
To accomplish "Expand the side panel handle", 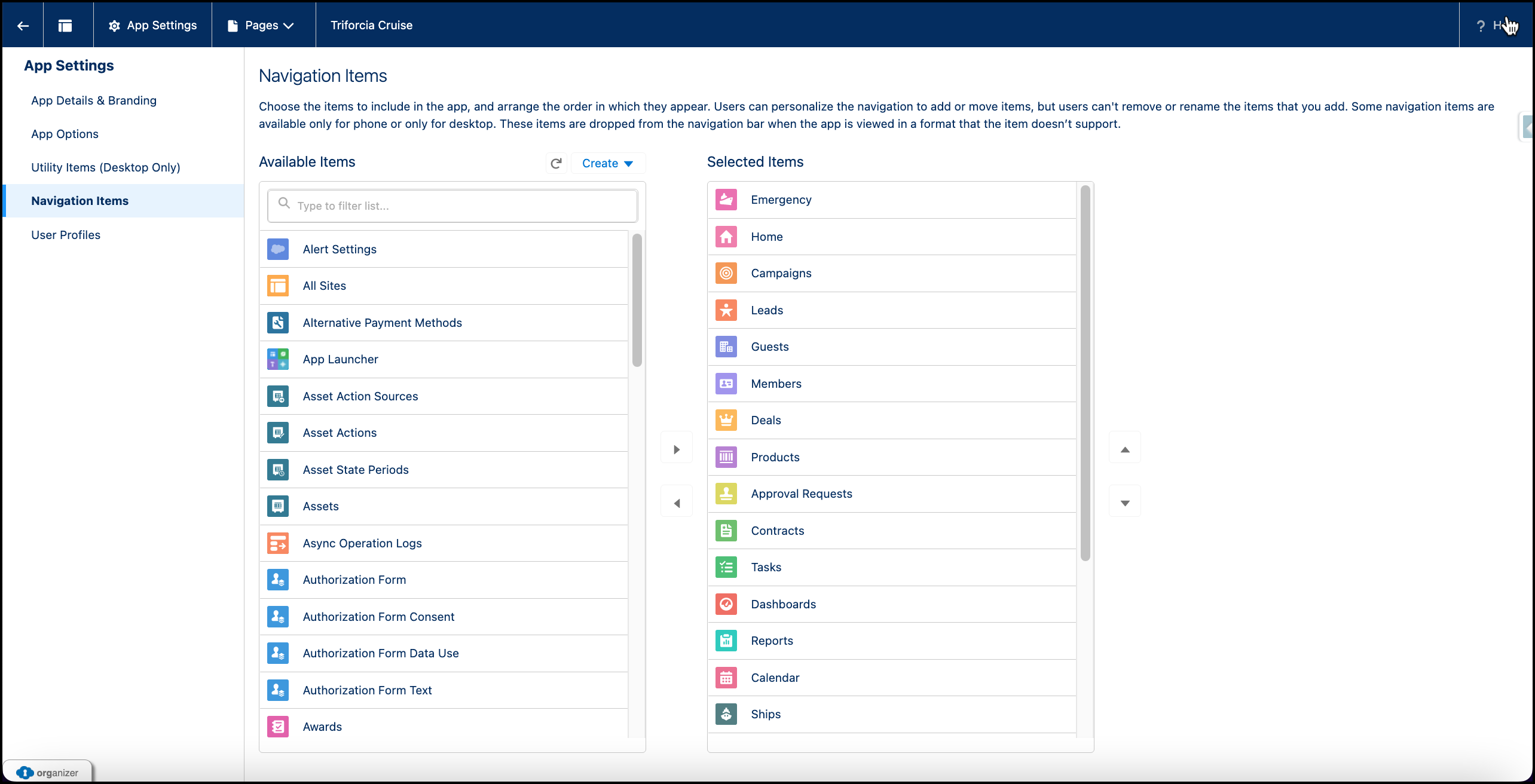I will (x=1527, y=127).
